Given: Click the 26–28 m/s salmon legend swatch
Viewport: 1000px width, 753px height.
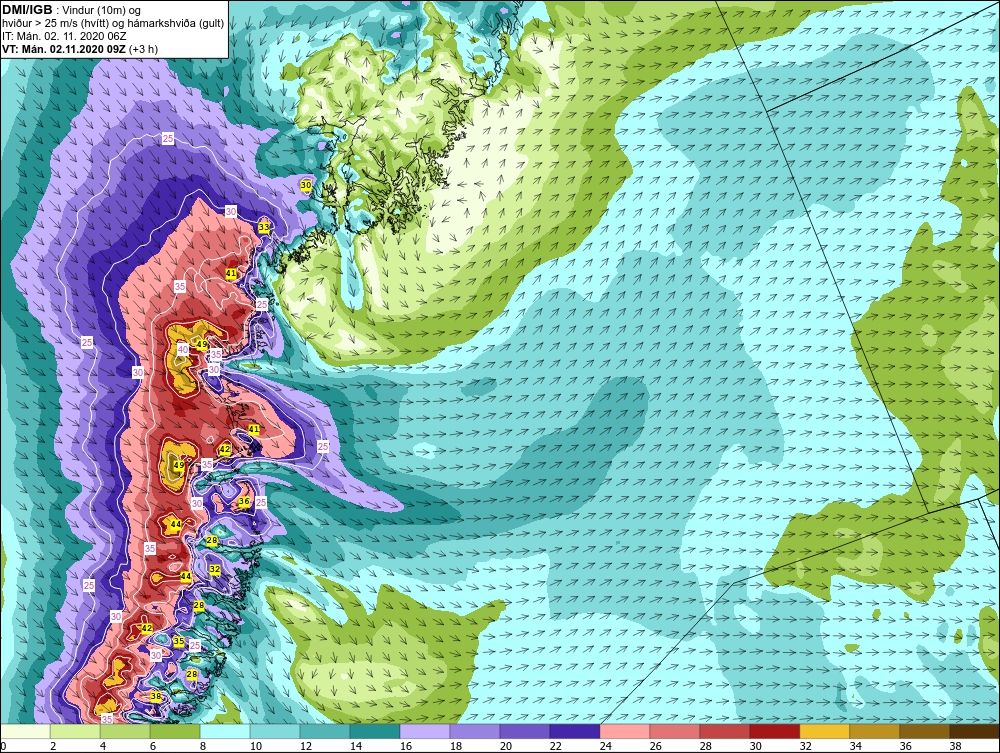Looking at the screenshot, I should tap(675, 731).
